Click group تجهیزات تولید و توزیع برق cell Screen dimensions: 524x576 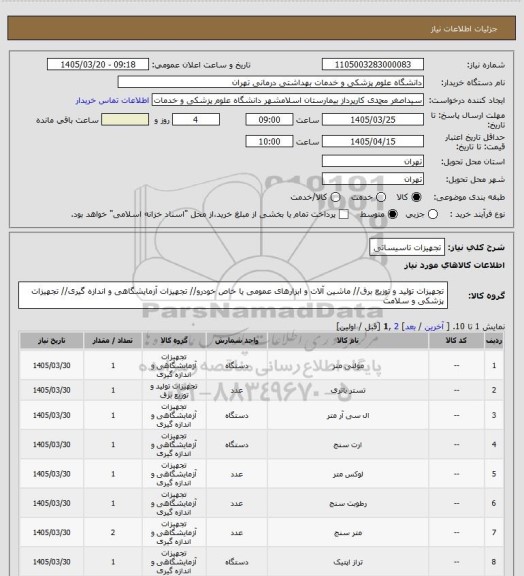[x=174, y=390]
